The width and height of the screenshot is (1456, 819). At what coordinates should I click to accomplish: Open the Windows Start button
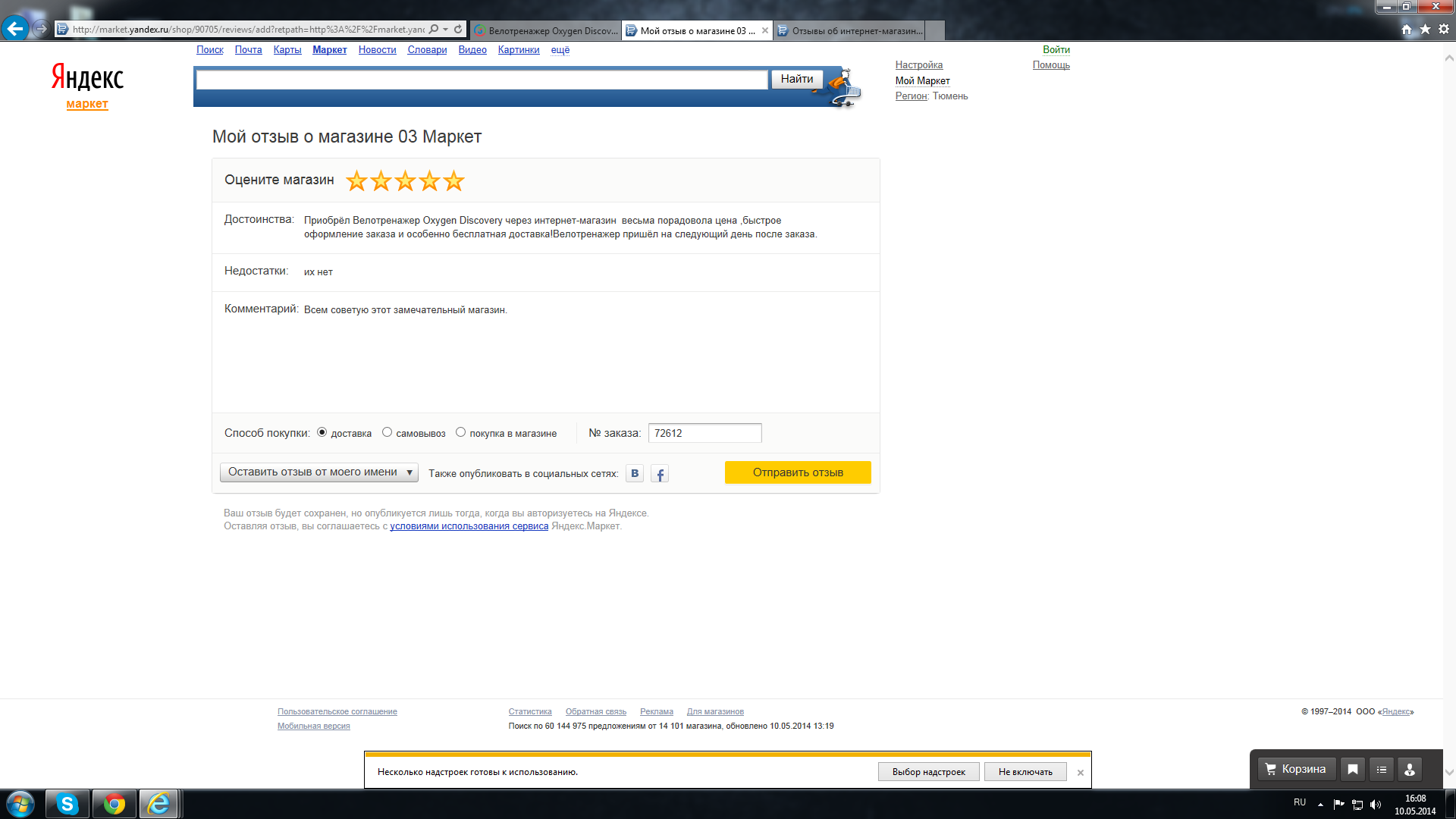pyautogui.click(x=20, y=804)
